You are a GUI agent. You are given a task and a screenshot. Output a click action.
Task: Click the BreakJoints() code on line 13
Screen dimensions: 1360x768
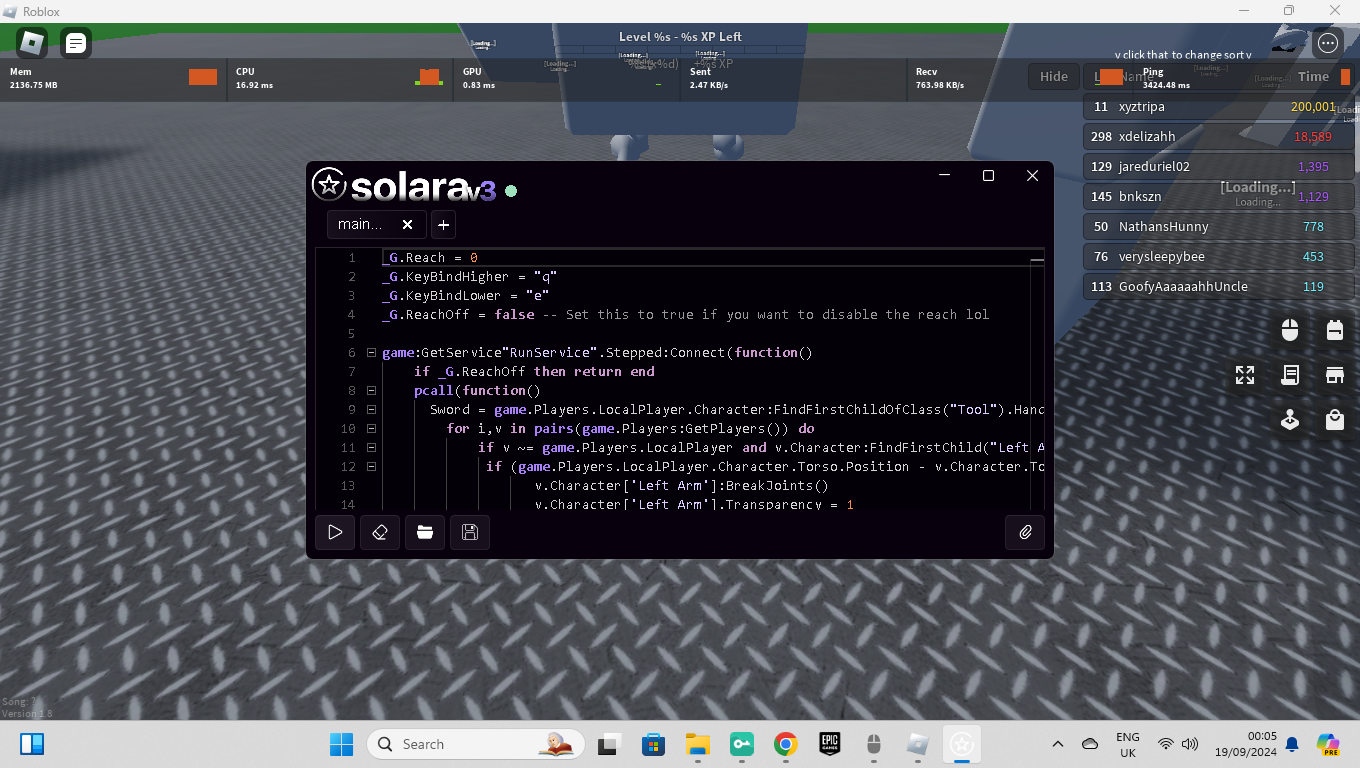click(682, 486)
